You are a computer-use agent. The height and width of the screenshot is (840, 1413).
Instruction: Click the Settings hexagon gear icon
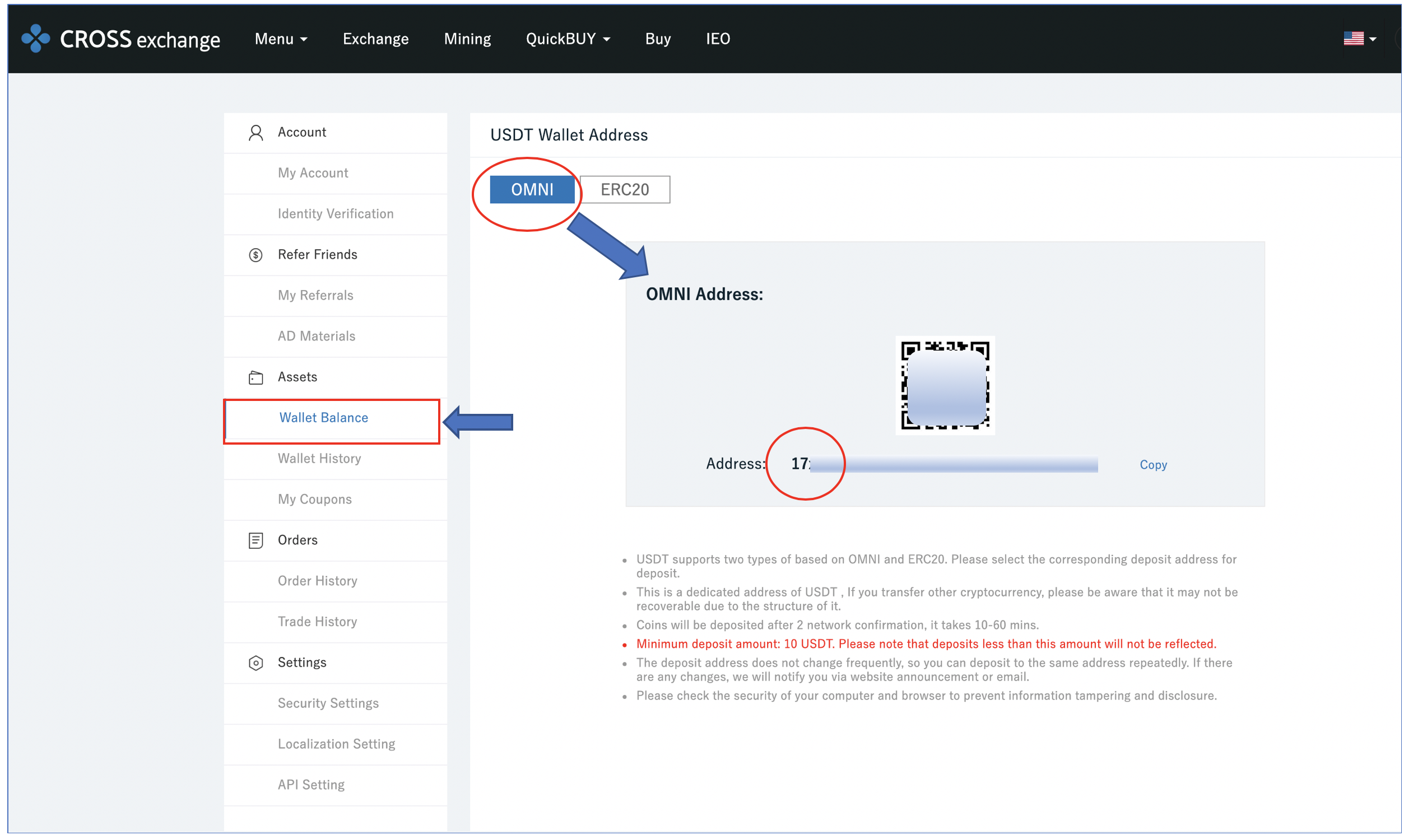pyautogui.click(x=256, y=663)
